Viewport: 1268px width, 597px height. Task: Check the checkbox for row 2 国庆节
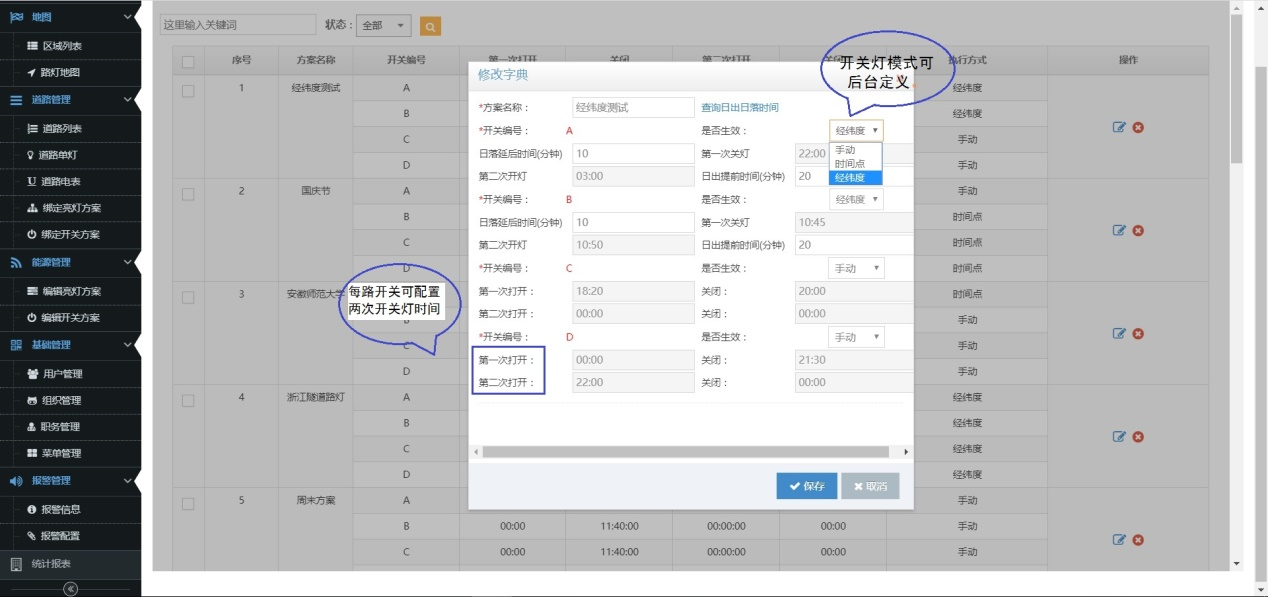coord(188,194)
